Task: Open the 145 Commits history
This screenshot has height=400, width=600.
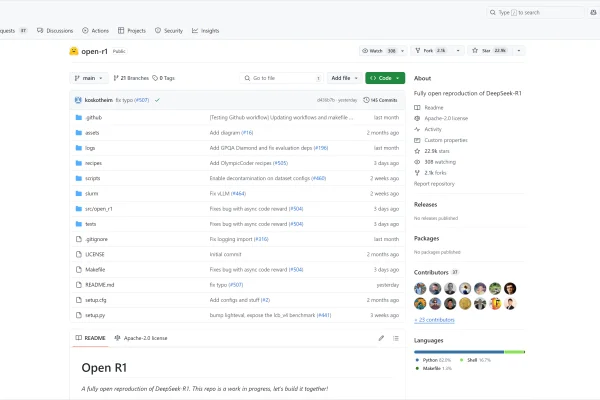Action: tap(380, 100)
